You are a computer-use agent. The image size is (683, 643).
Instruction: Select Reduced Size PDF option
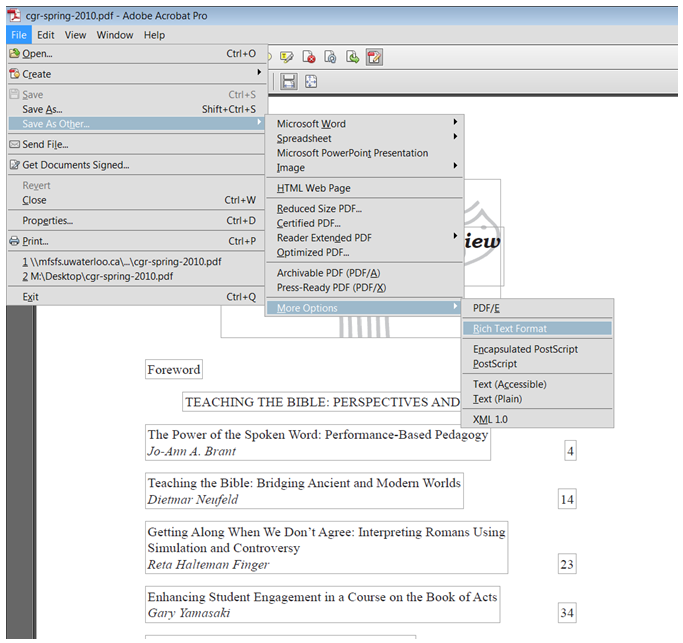point(319,209)
